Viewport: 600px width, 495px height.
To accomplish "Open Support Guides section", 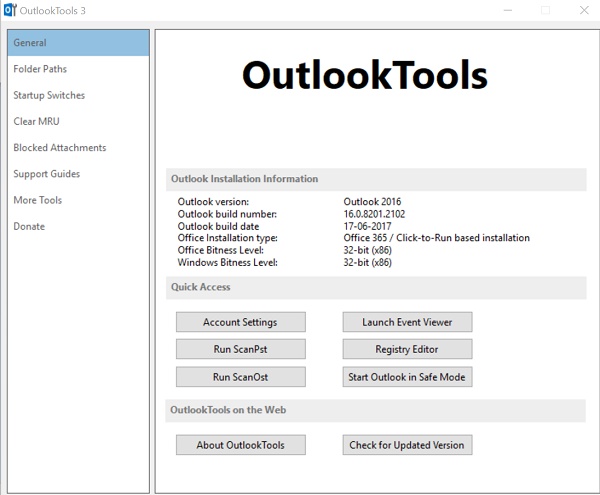I will 78,174.
